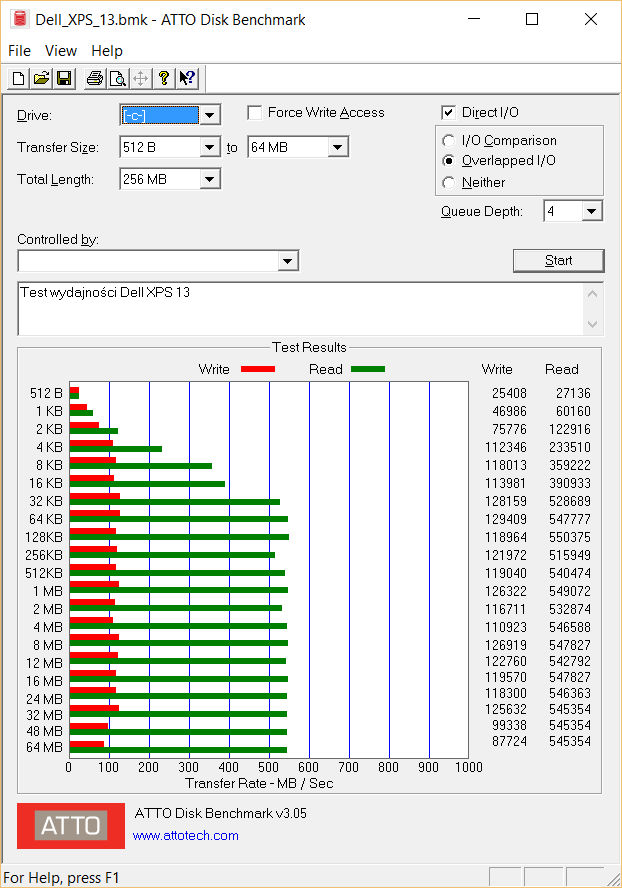The width and height of the screenshot is (622, 888).
Task: Click the 64 KB write value 129409
Action: click(506, 519)
